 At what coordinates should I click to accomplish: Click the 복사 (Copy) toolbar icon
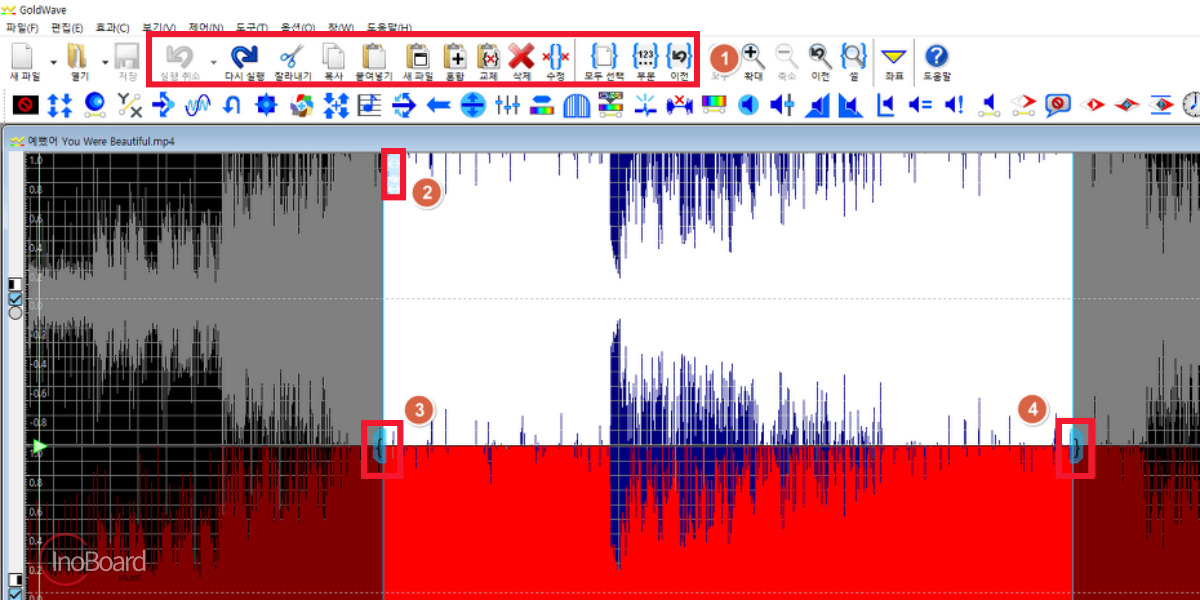click(333, 56)
